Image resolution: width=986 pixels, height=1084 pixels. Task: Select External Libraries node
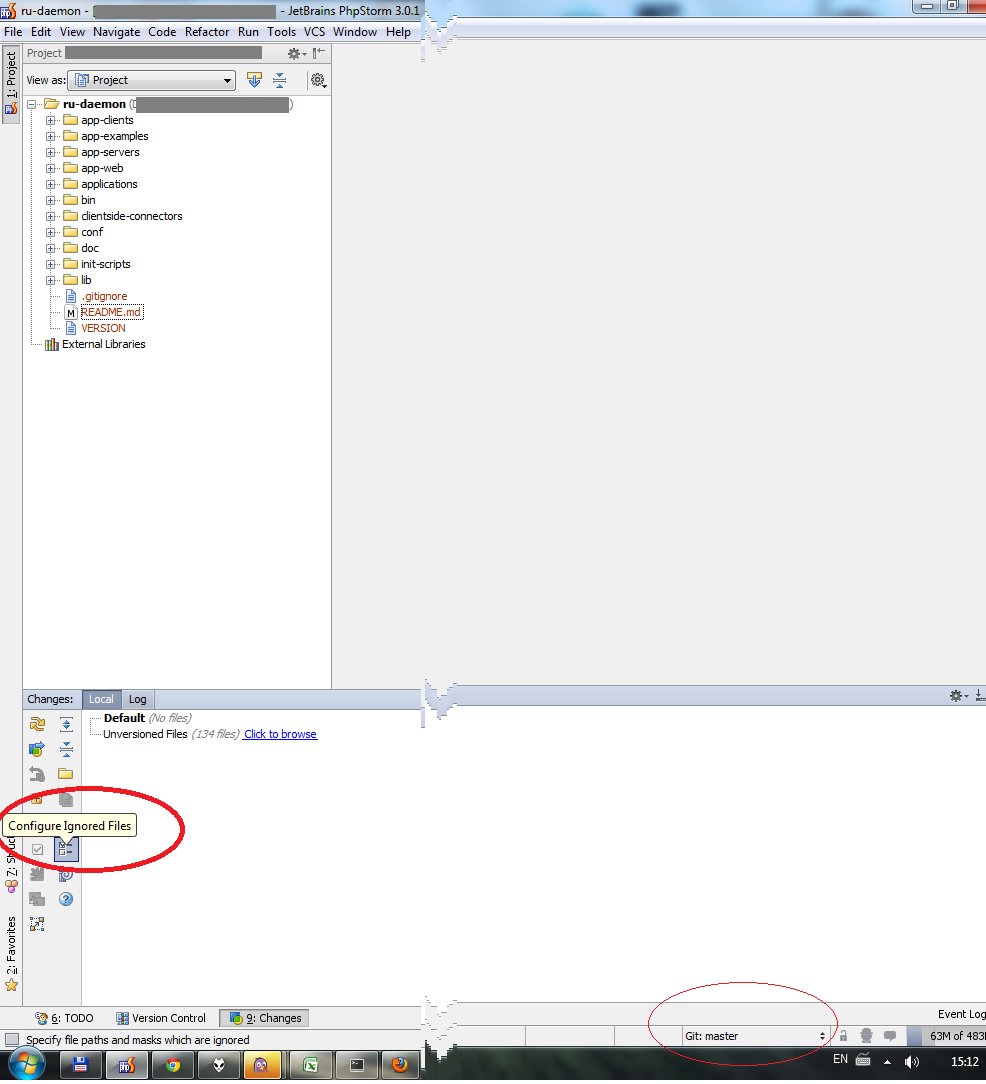coord(103,344)
